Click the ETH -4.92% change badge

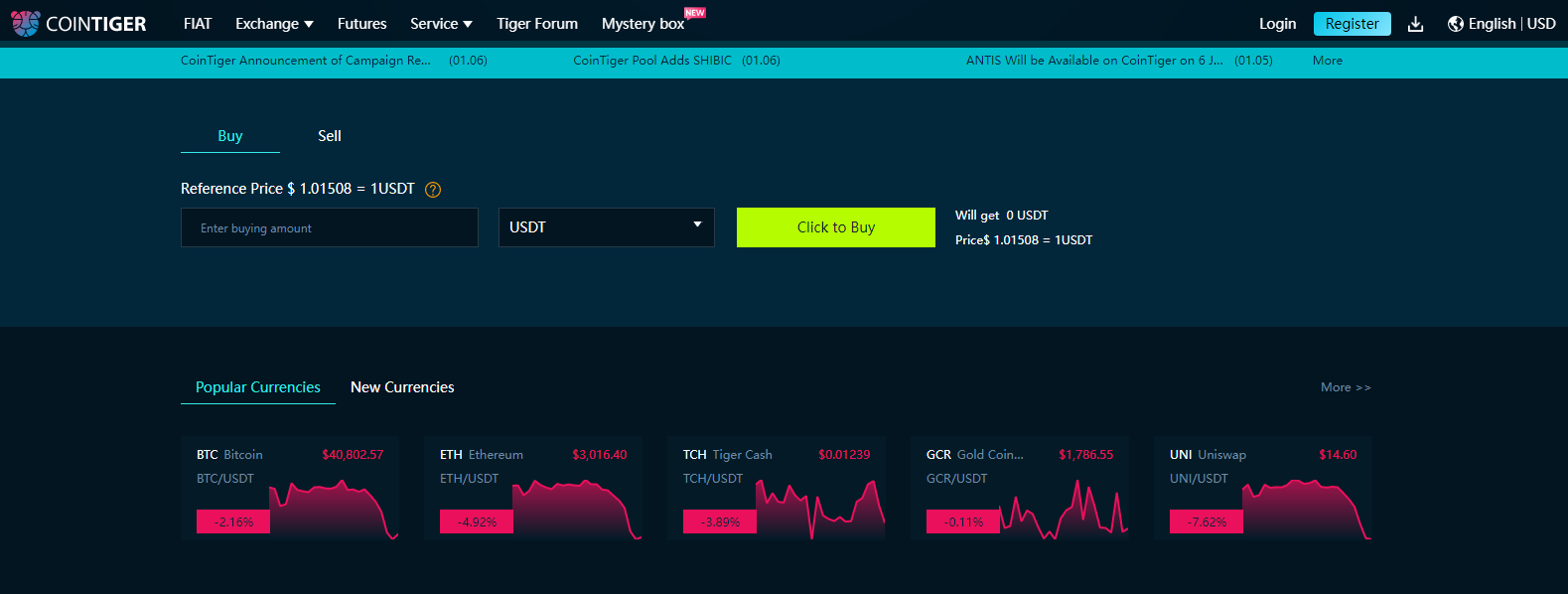[x=477, y=521]
